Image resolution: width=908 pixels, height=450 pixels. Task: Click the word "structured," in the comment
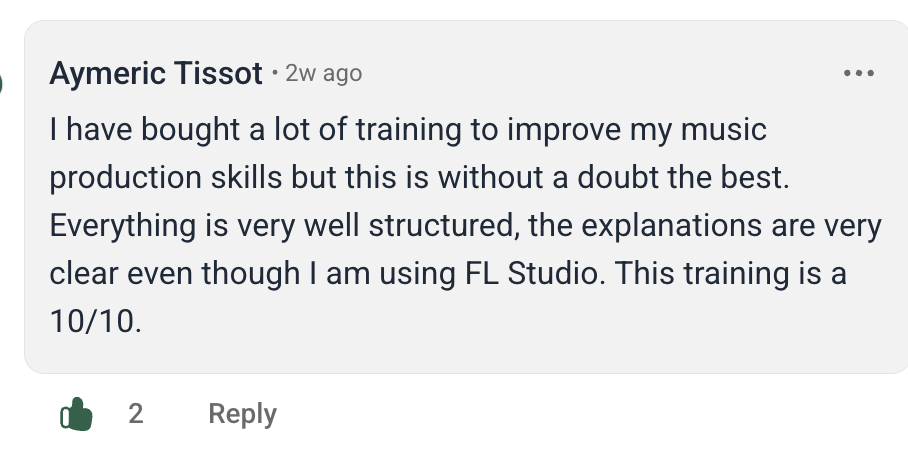[x=444, y=226]
